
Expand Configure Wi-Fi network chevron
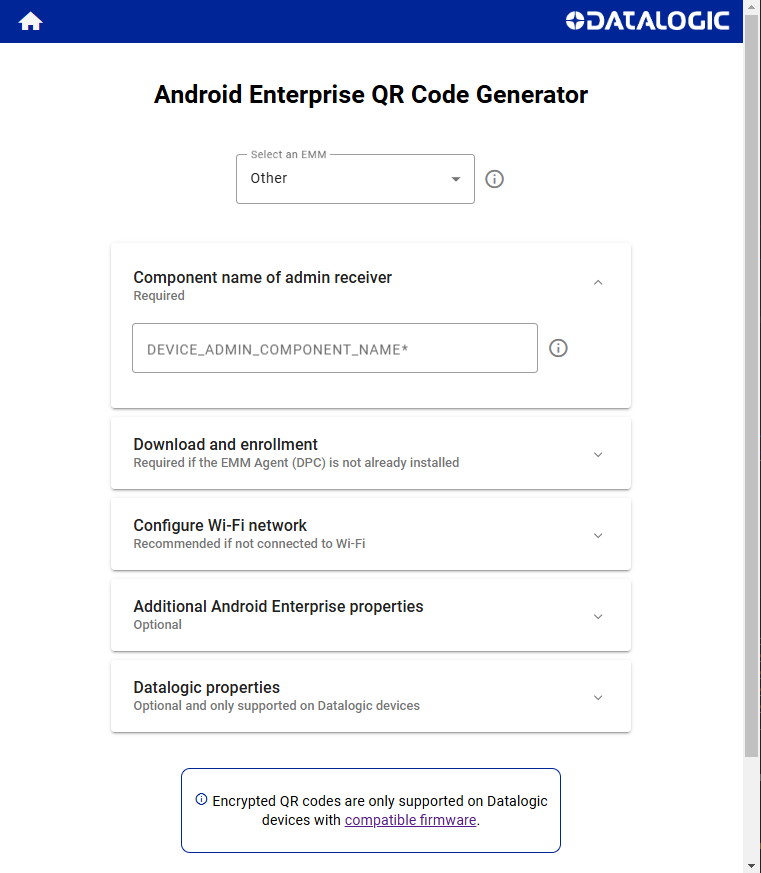click(598, 536)
